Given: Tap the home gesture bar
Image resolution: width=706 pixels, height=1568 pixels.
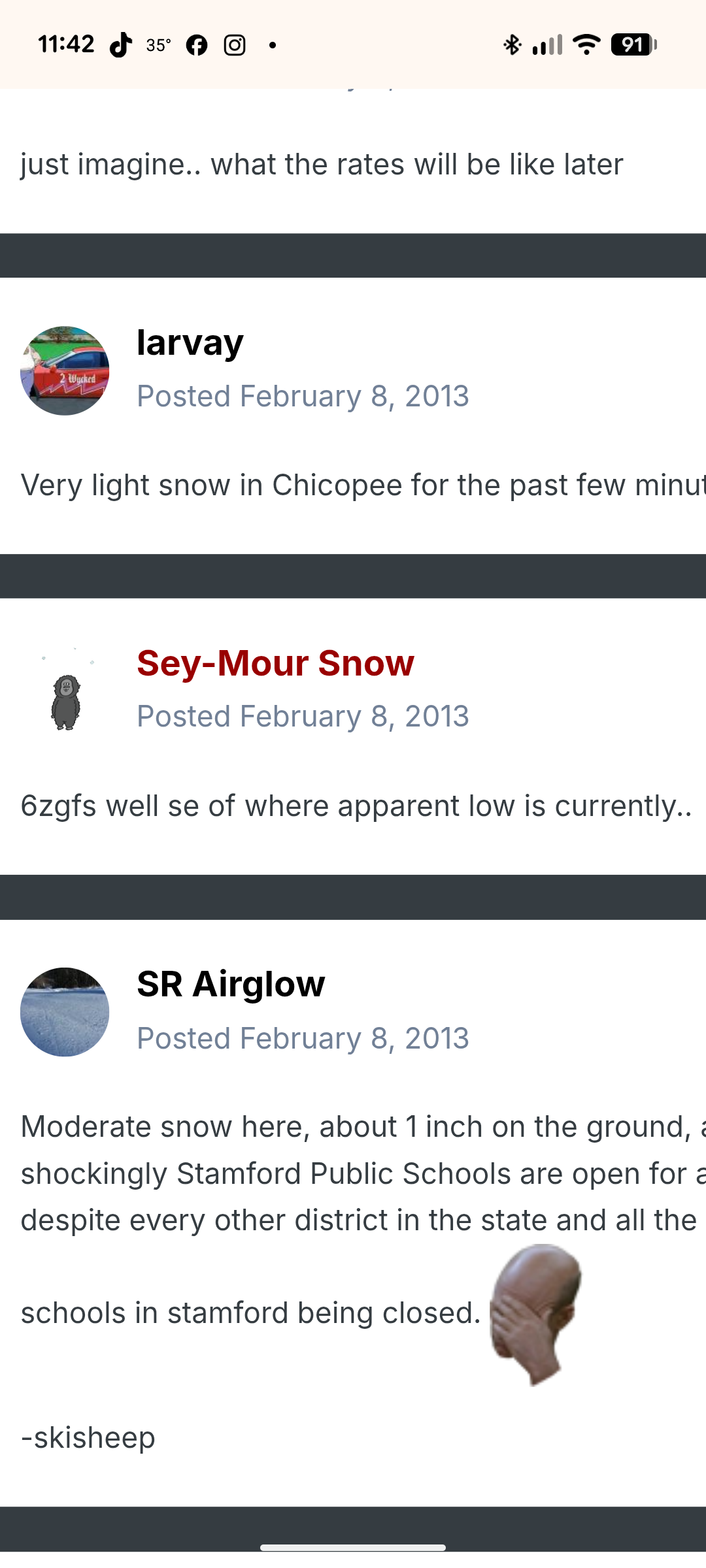Looking at the screenshot, I should tap(353, 1548).
